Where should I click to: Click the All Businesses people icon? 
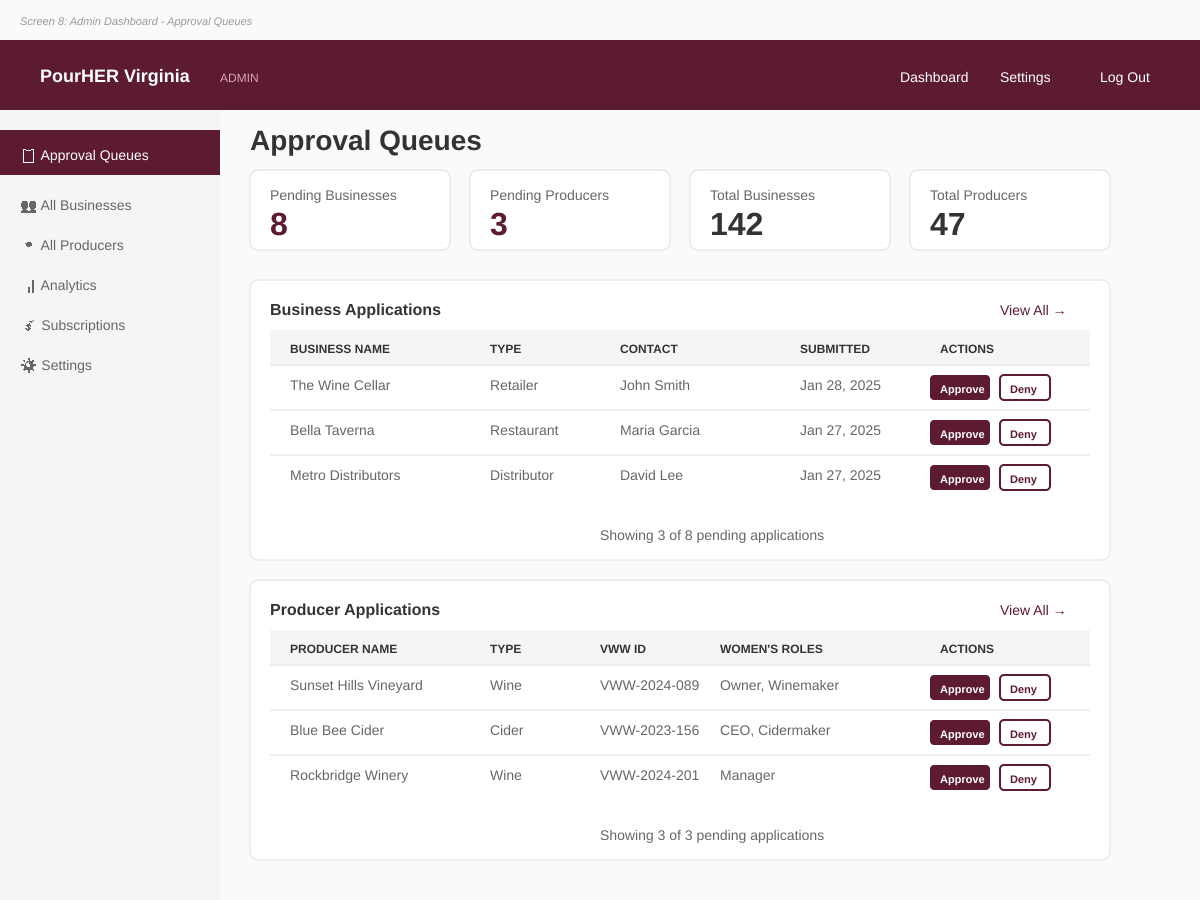click(28, 206)
